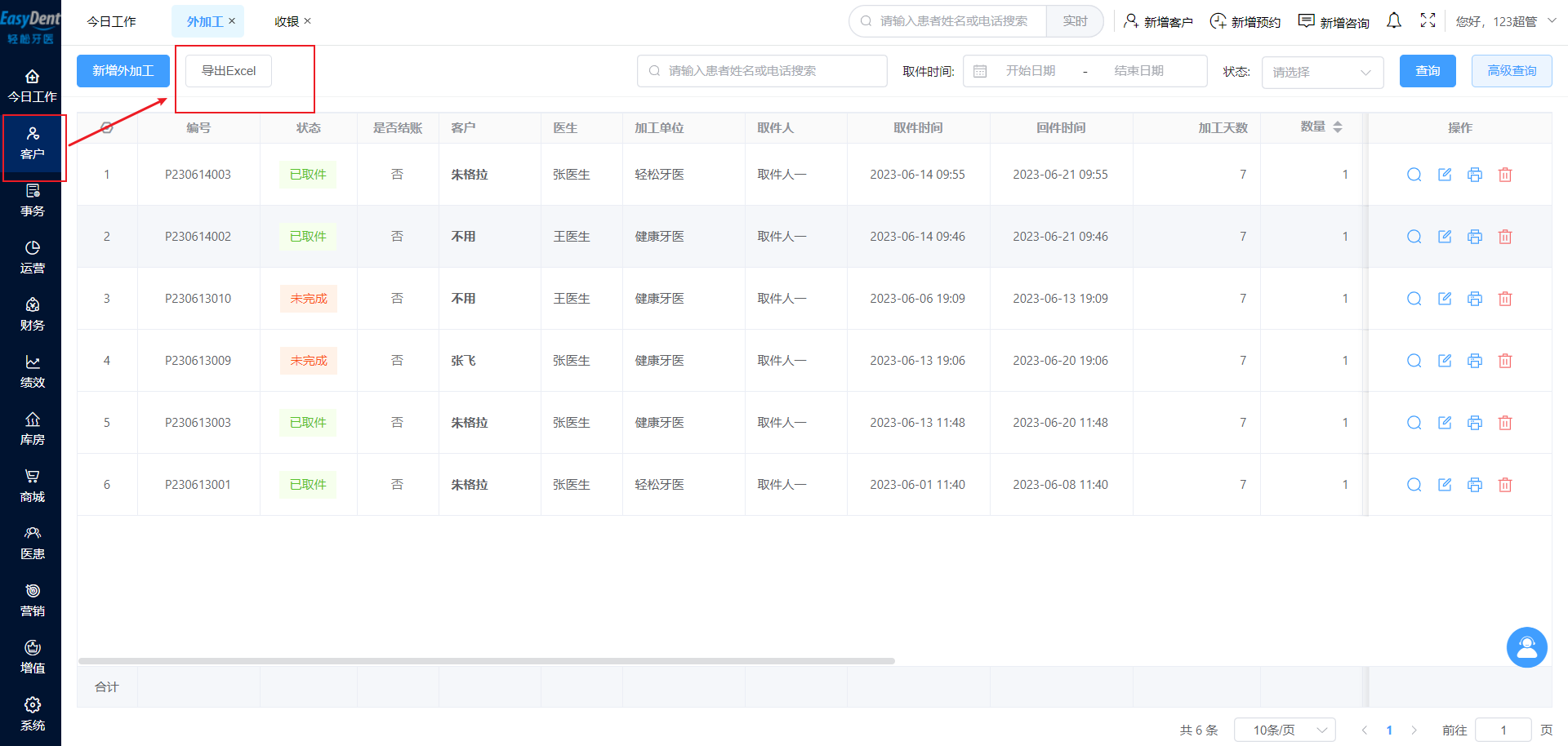Open the notification bell
Screen dimensions: 1568x746
[1394, 20]
